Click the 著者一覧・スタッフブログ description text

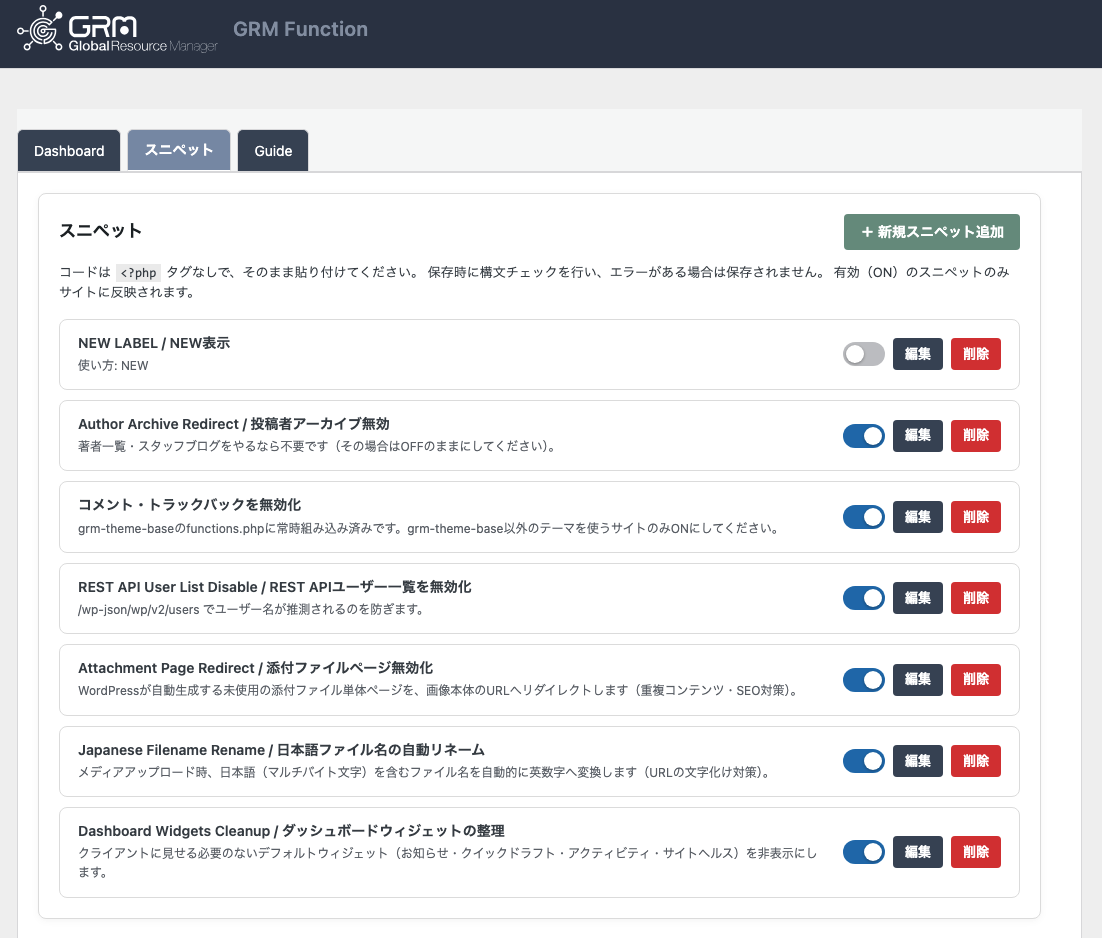318,446
